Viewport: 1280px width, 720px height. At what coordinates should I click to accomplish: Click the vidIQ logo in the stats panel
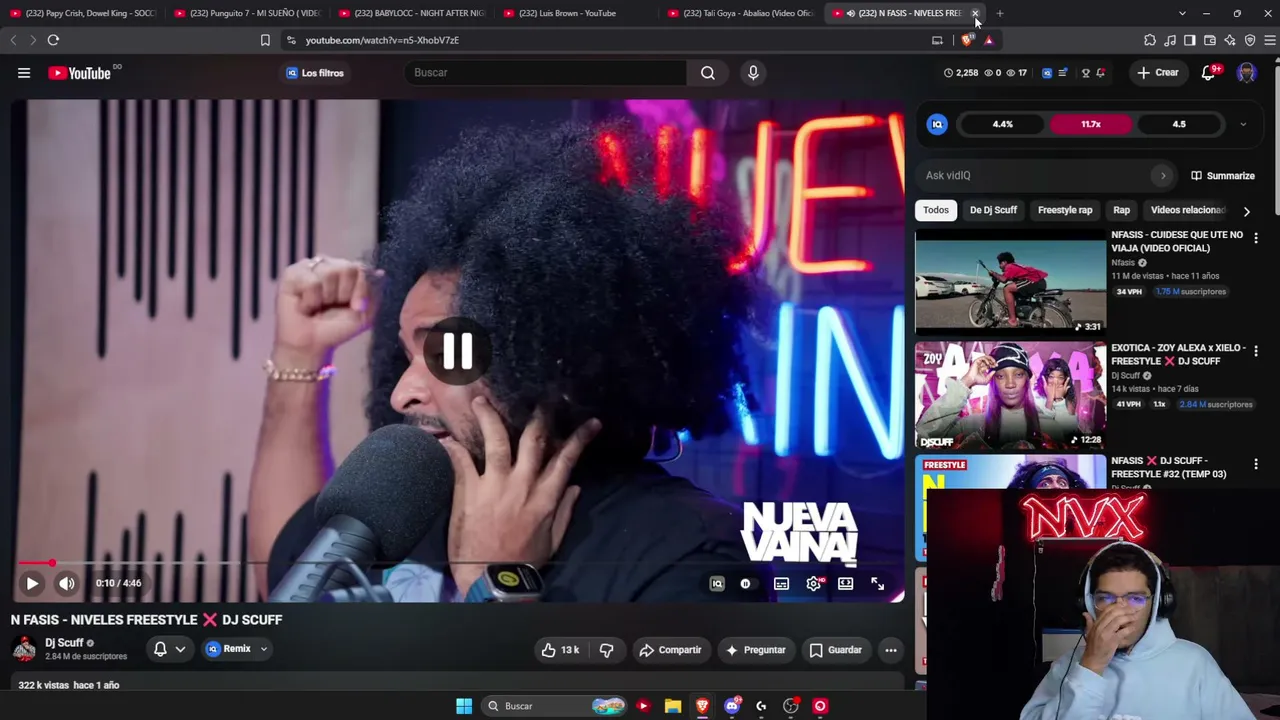click(x=937, y=124)
